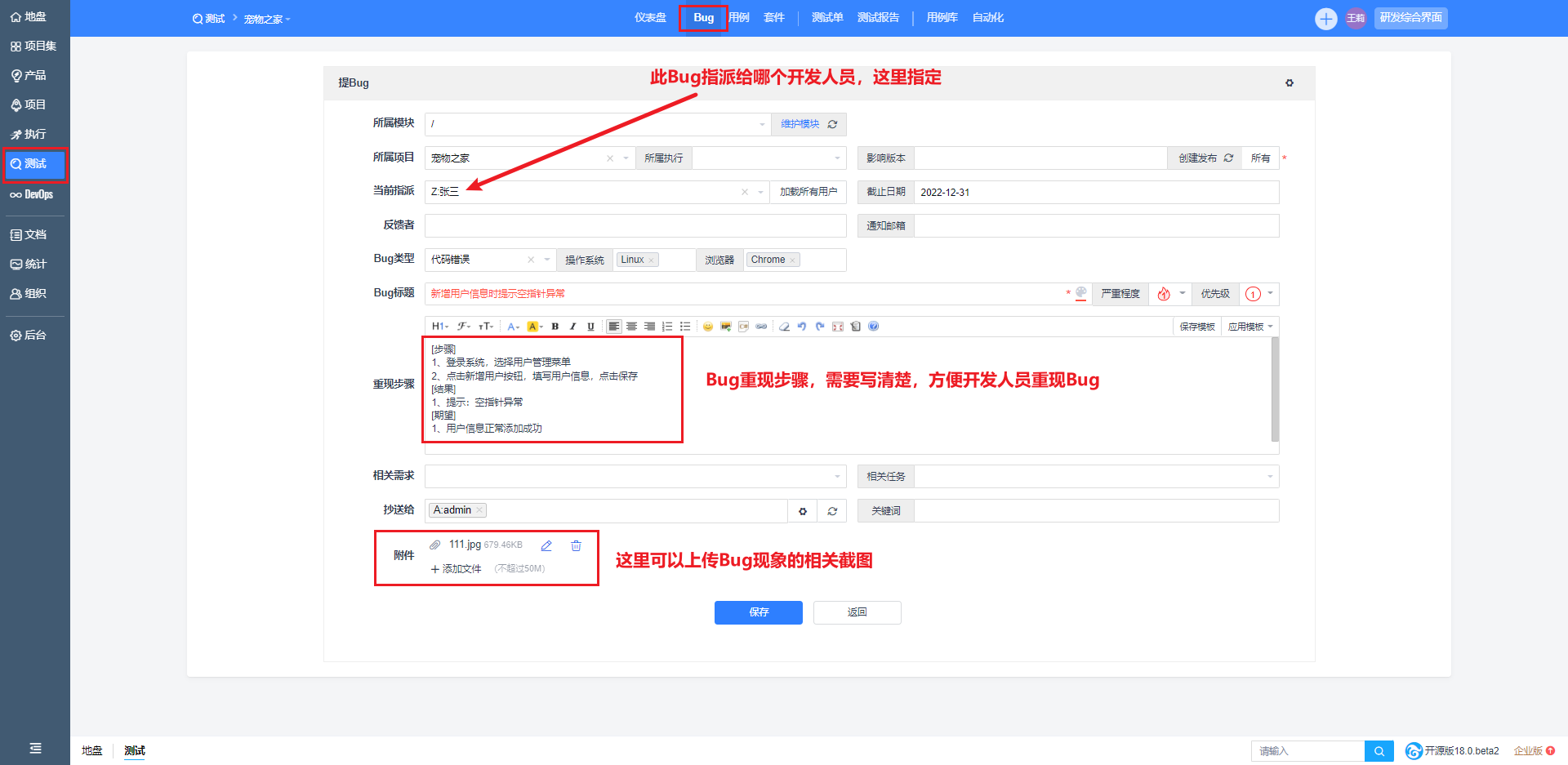Toggle underline formatting

click(591, 327)
